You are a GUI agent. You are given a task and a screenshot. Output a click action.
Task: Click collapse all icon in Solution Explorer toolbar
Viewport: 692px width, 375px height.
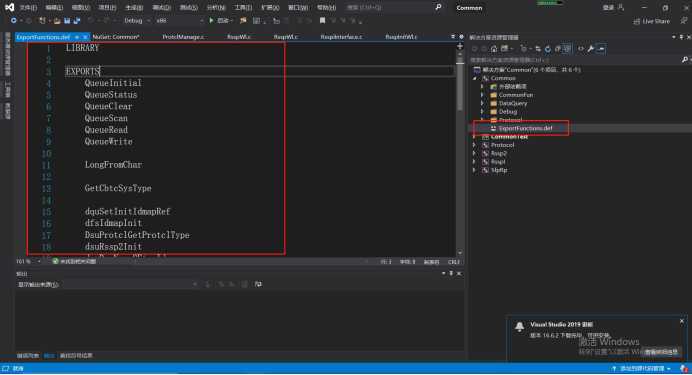click(557, 49)
